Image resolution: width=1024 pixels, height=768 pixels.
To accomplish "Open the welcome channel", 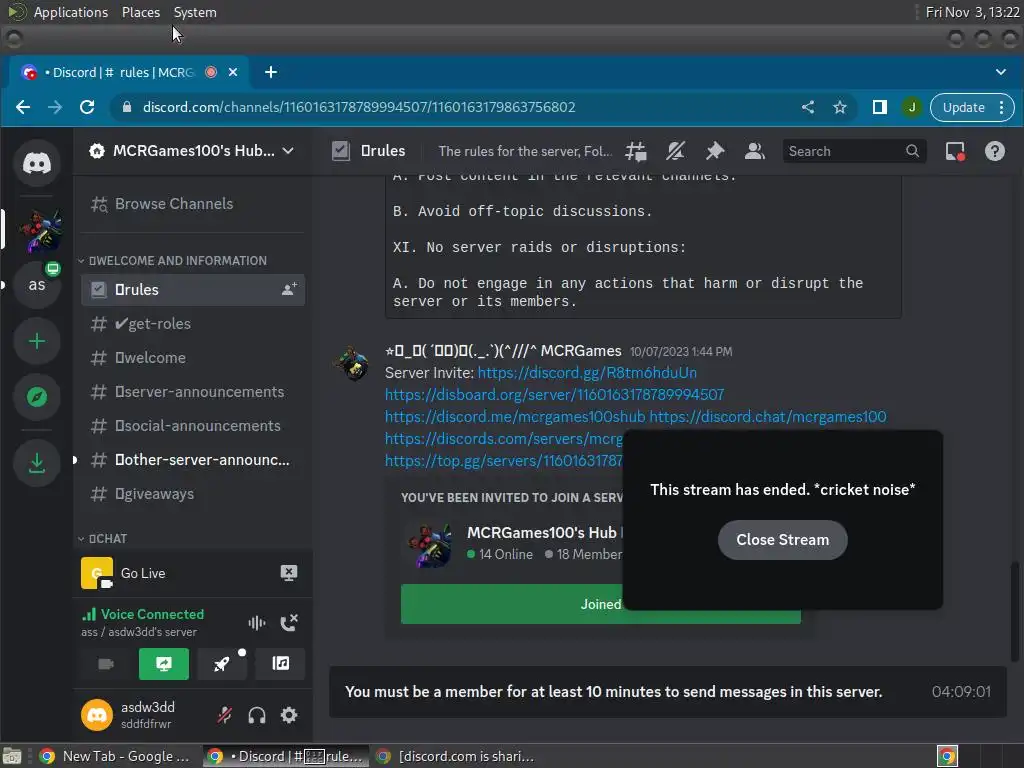I will (x=193, y=358).
